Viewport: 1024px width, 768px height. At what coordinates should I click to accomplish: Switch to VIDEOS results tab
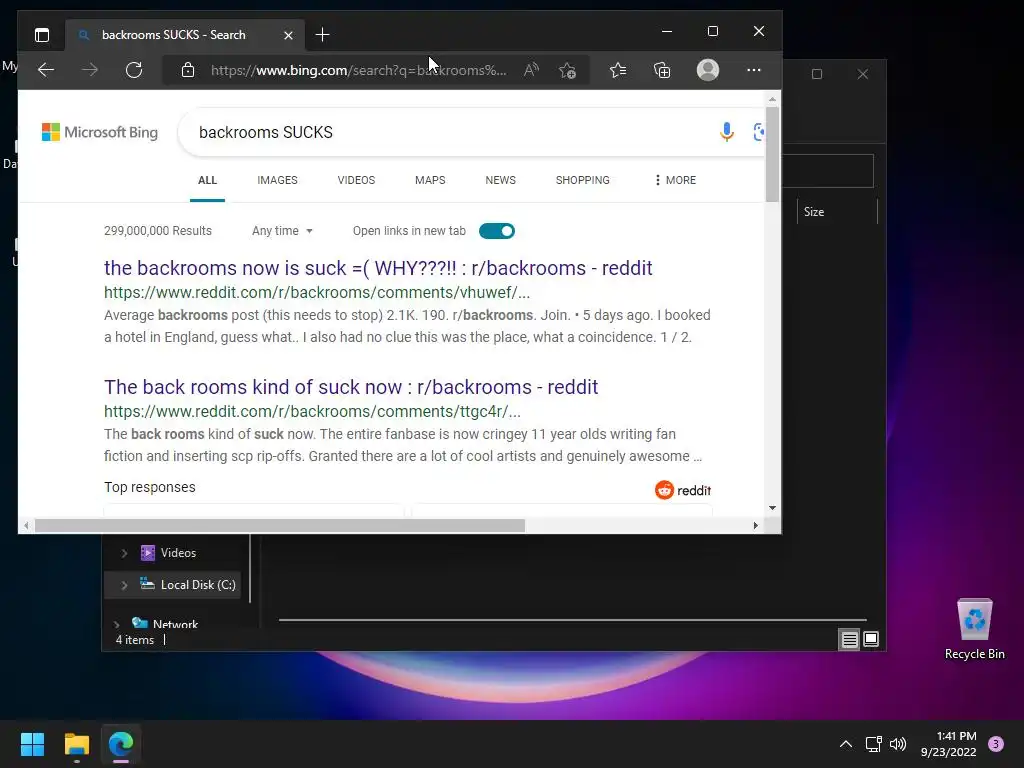point(356,180)
